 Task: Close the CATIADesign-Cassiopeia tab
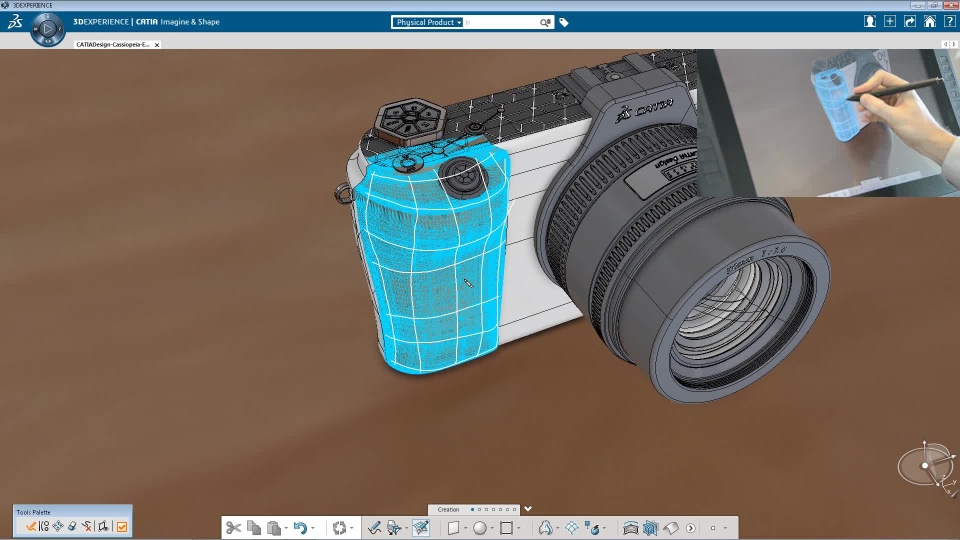tap(157, 45)
